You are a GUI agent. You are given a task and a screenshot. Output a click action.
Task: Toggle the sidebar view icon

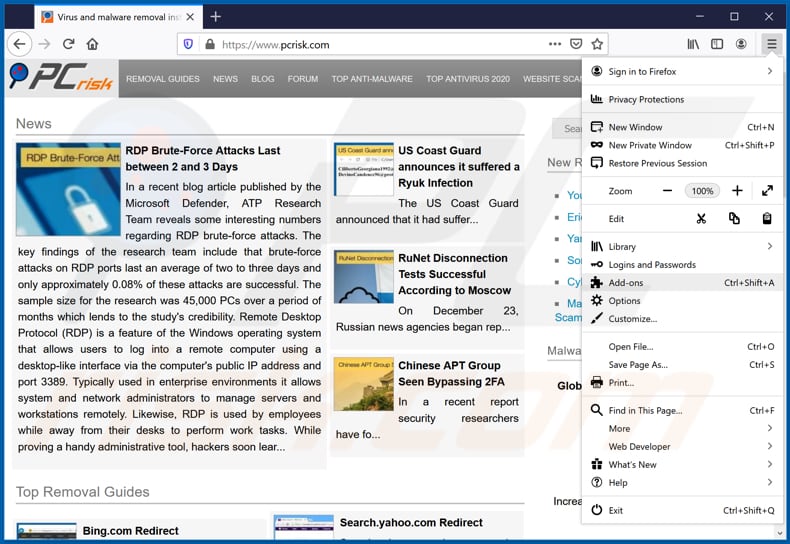pyautogui.click(x=717, y=44)
